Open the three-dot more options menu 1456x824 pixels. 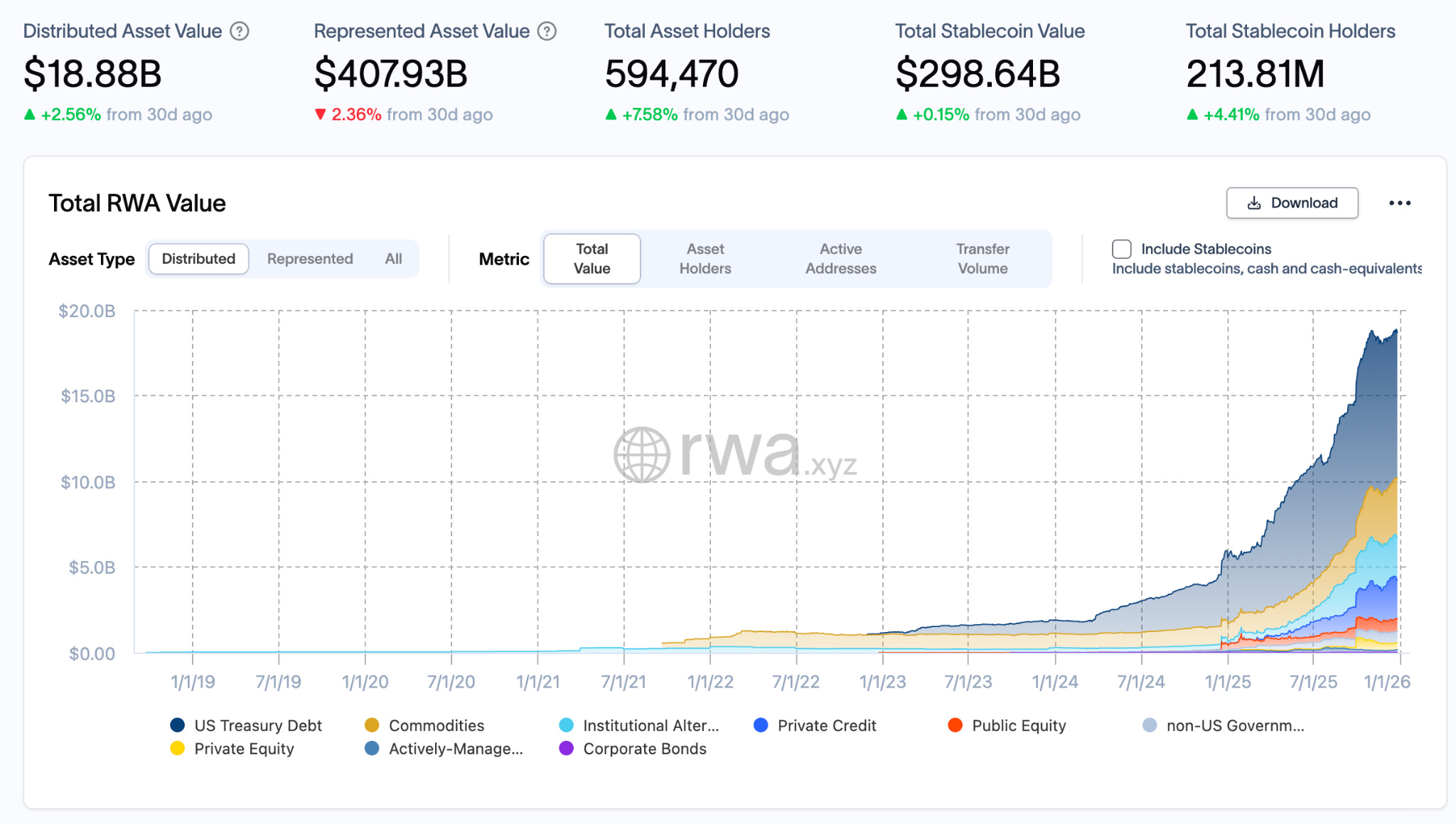tap(1399, 203)
